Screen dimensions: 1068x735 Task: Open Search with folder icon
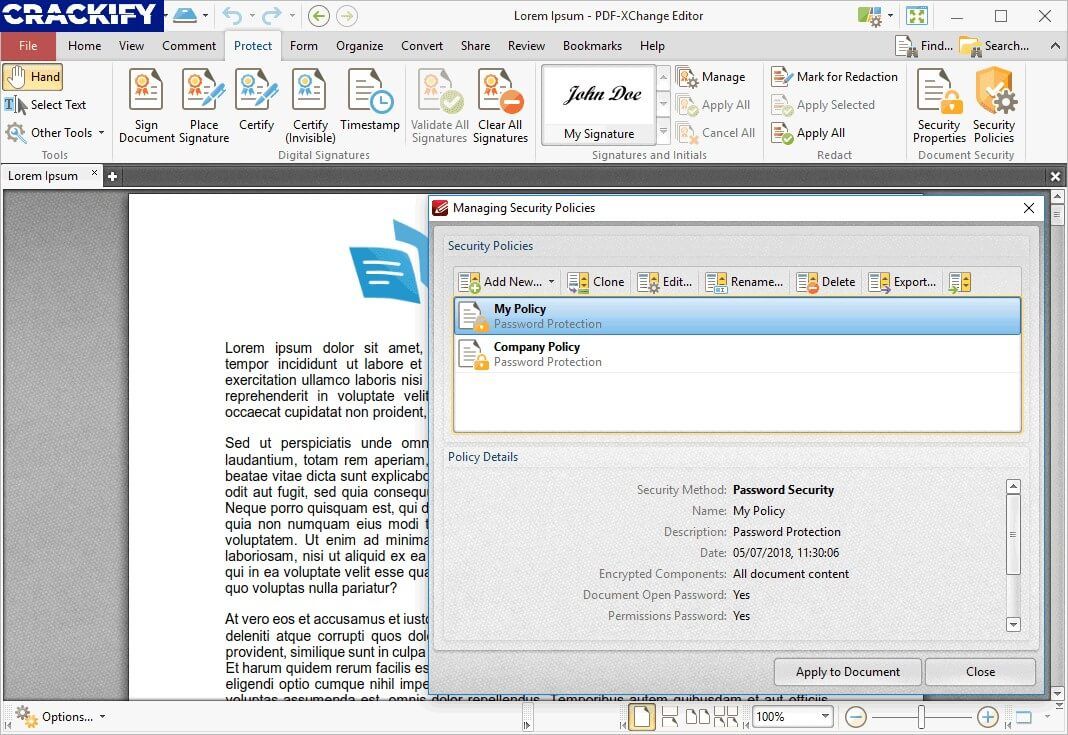pyautogui.click(x=994, y=46)
